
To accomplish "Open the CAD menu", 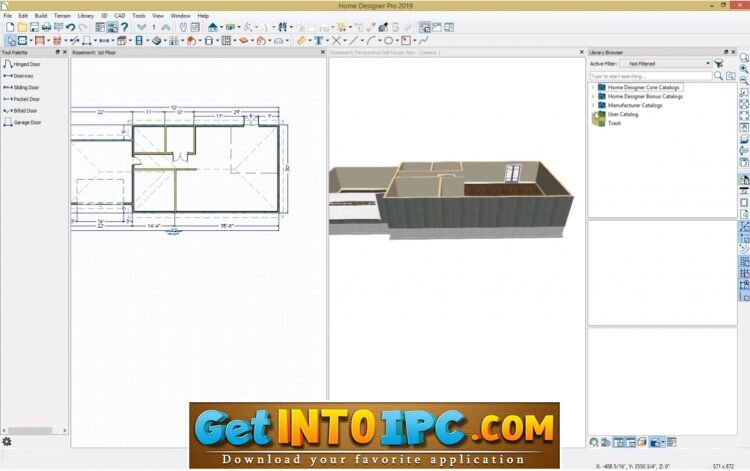I will pyautogui.click(x=120, y=16).
